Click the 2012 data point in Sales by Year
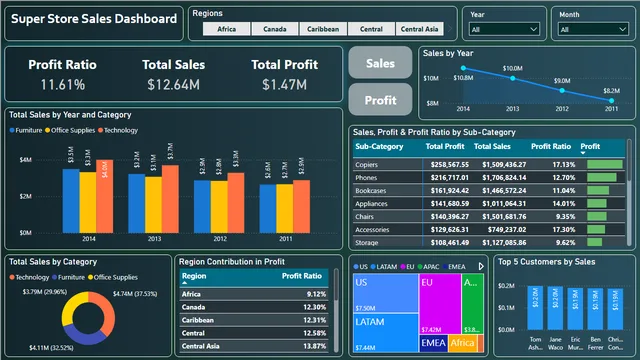 coord(562,91)
